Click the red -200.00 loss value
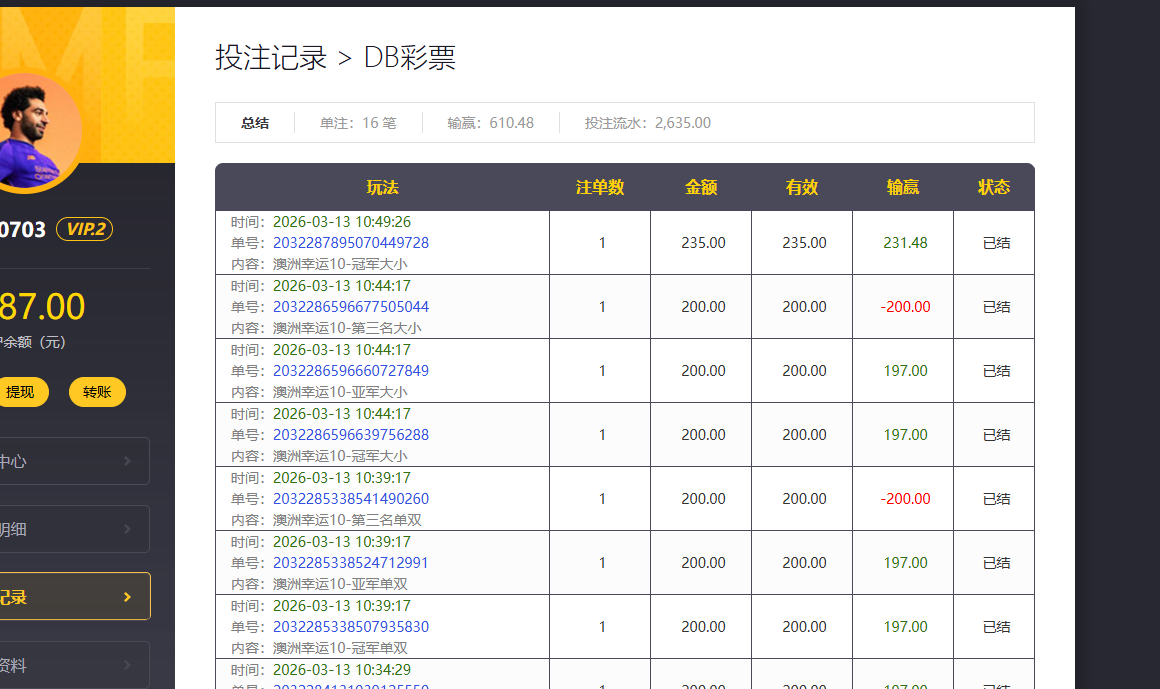This screenshot has height=689, width=1160. 903,306
